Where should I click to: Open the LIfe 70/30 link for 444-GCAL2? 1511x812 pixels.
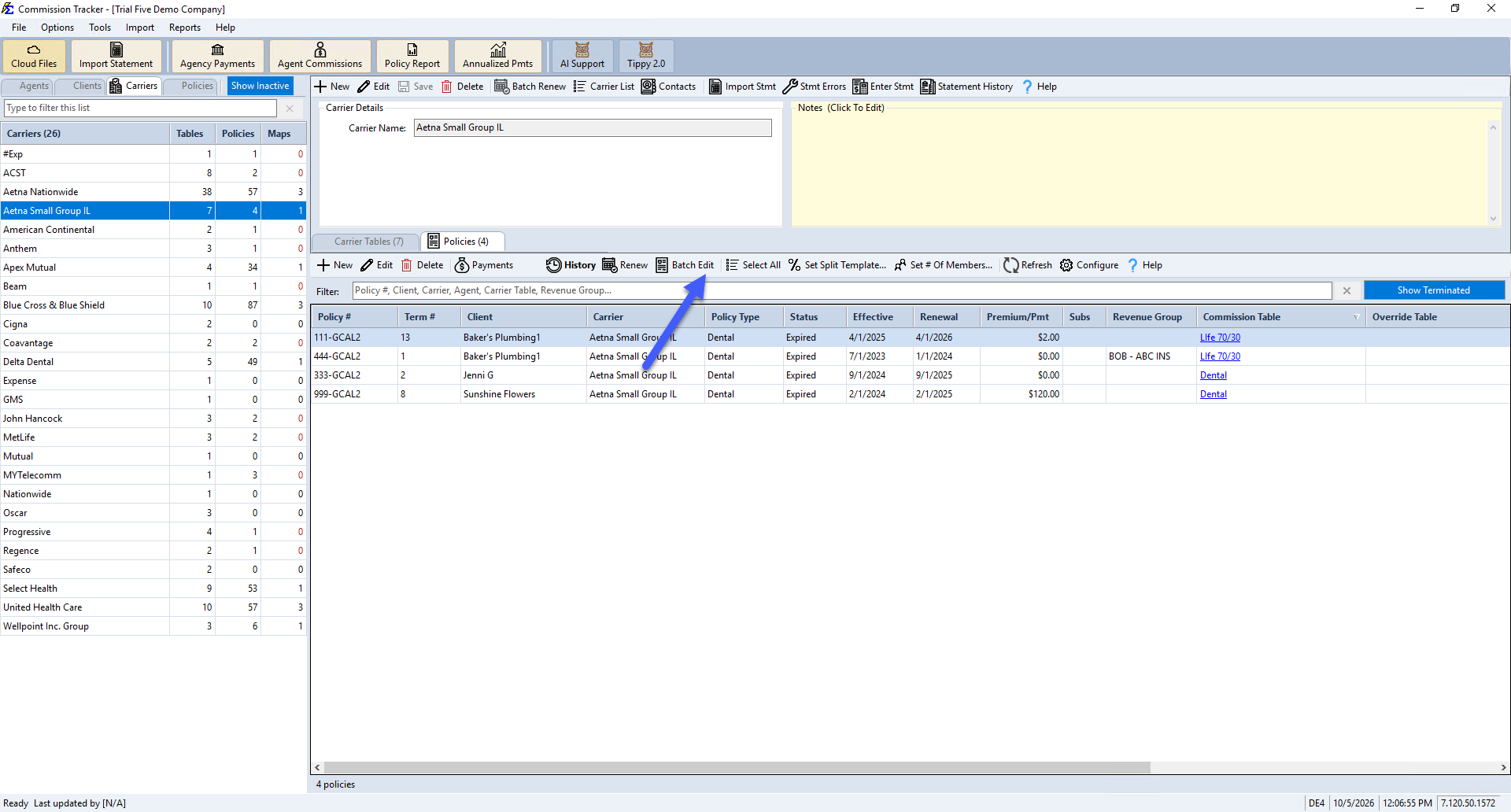coord(1220,356)
